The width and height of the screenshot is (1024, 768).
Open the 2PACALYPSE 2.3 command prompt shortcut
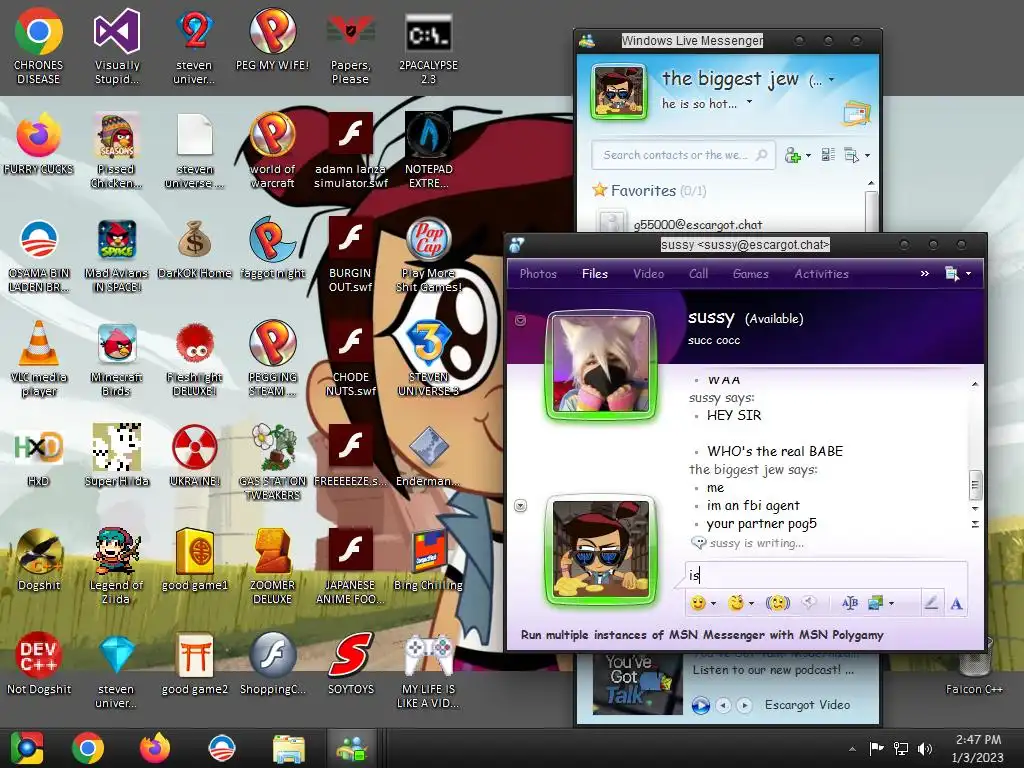coord(428,50)
